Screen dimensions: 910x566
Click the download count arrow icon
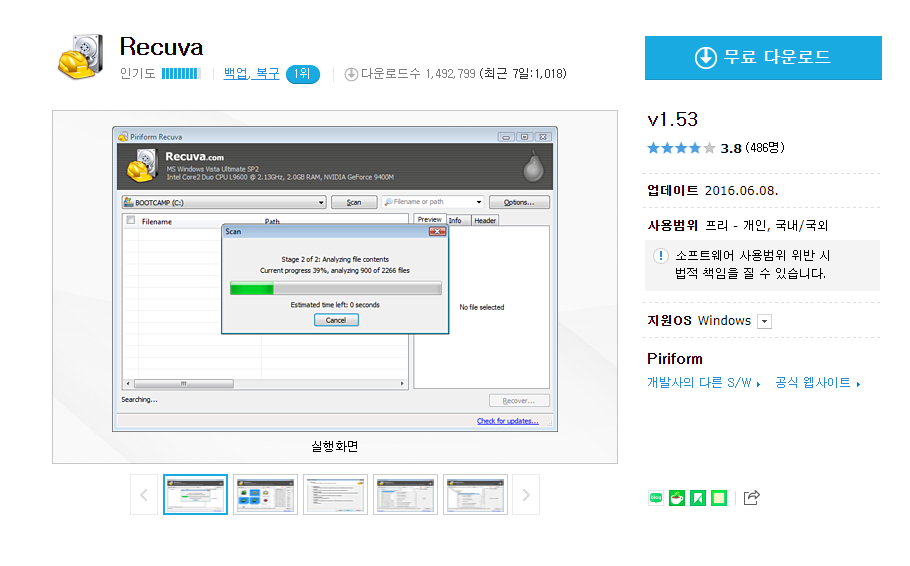(x=351, y=74)
